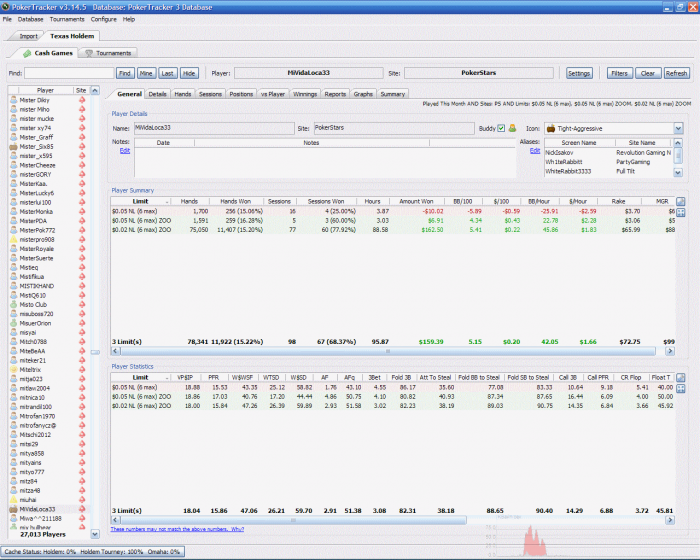Open the Positions tab
This screenshot has height=560, width=700.
(241, 94)
